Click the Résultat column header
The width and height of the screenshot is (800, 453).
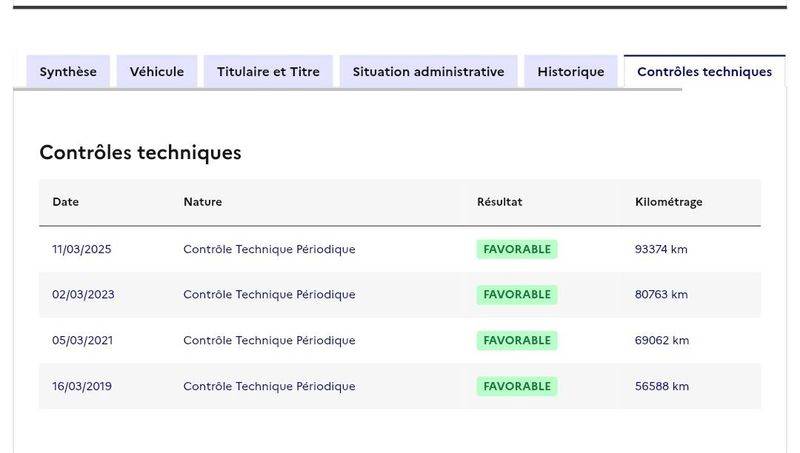click(x=500, y=202)
